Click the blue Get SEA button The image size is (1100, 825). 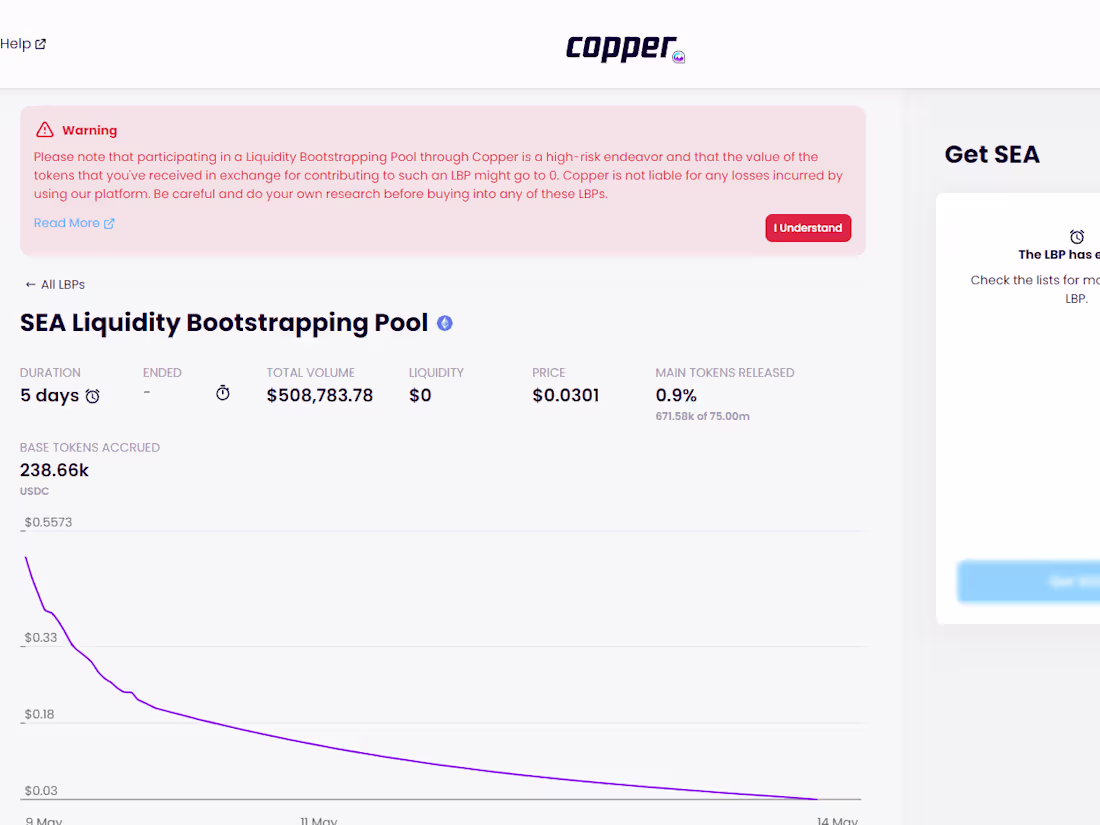[x=1040, y=581]
